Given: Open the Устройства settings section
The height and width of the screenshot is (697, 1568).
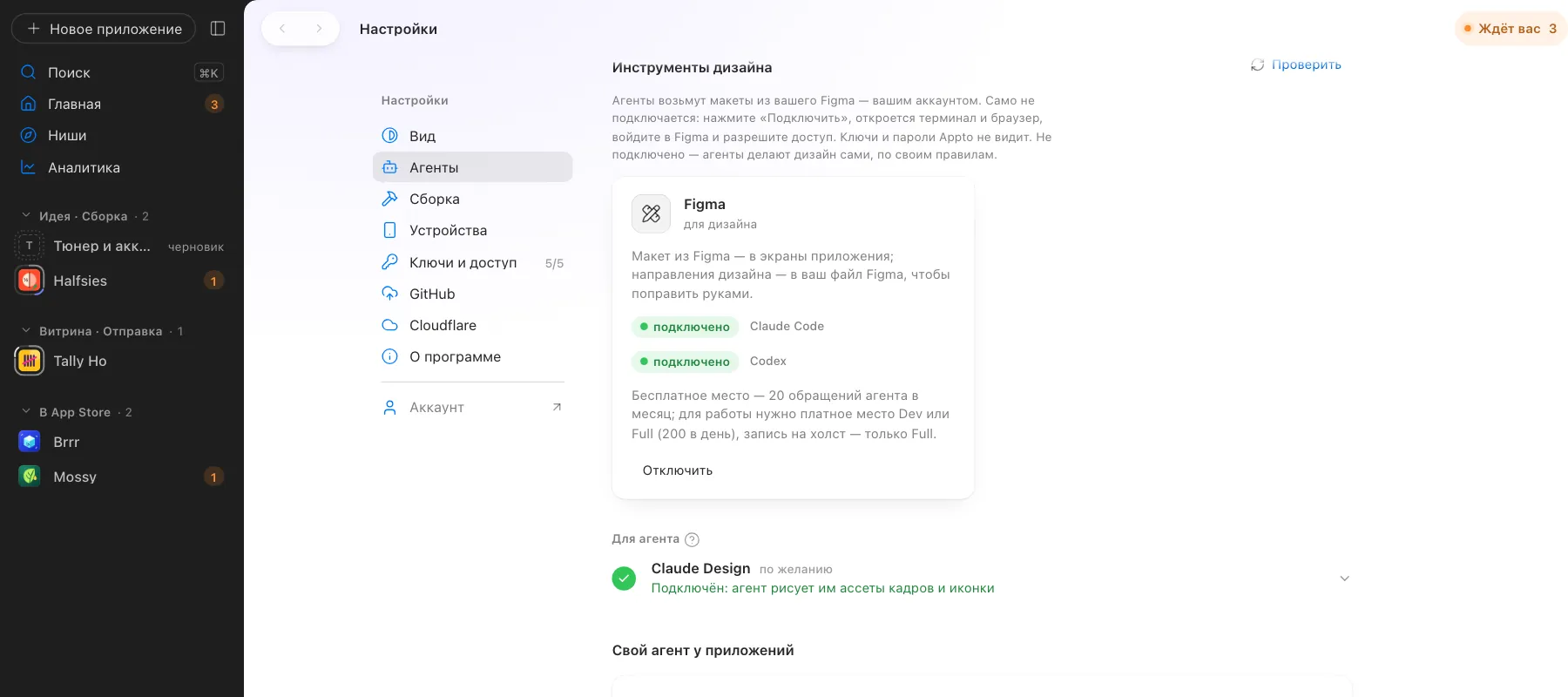Looking at the screenshot, I should (473, 230).
